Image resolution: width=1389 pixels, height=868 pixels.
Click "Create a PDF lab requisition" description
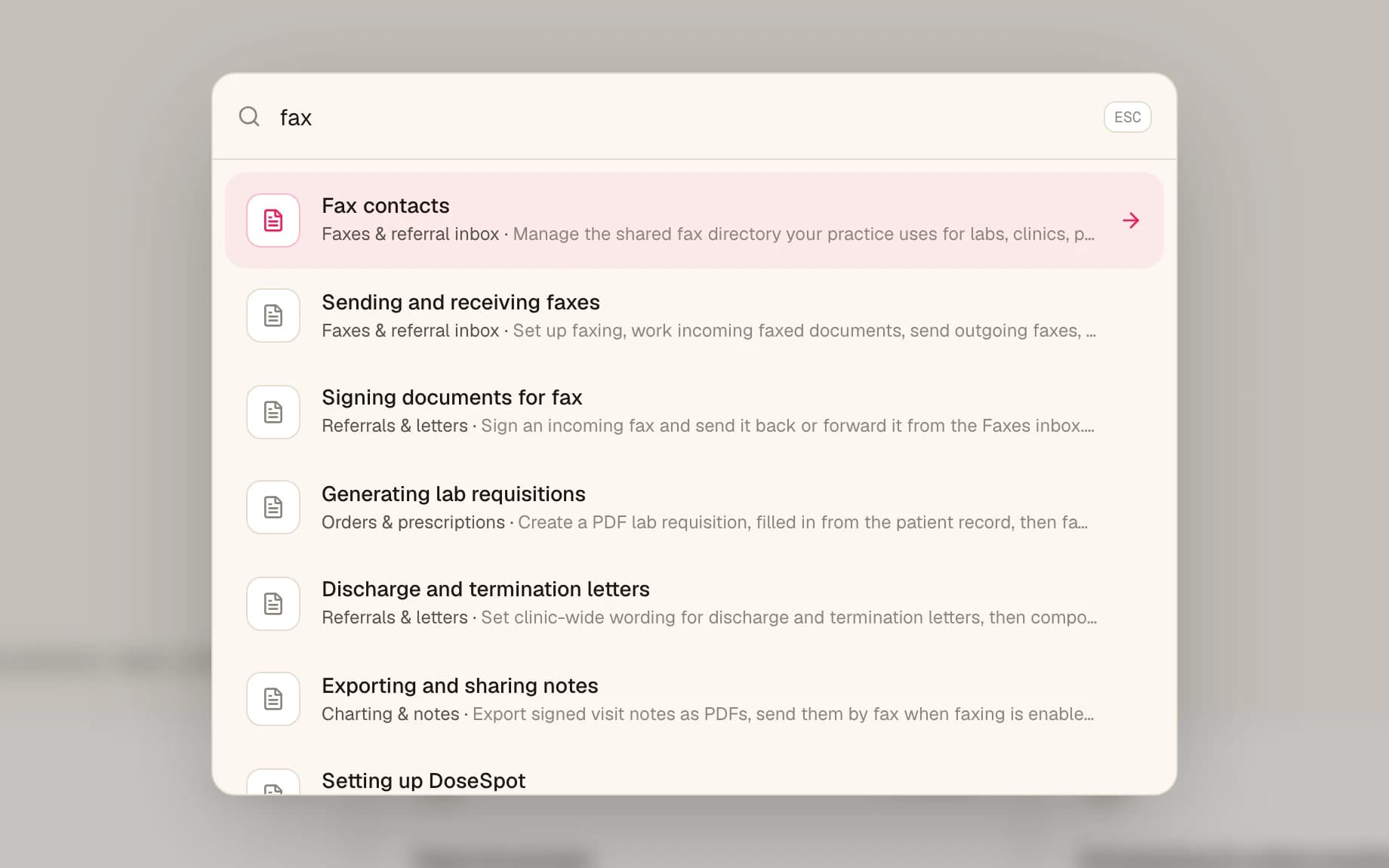click(802, 522)
